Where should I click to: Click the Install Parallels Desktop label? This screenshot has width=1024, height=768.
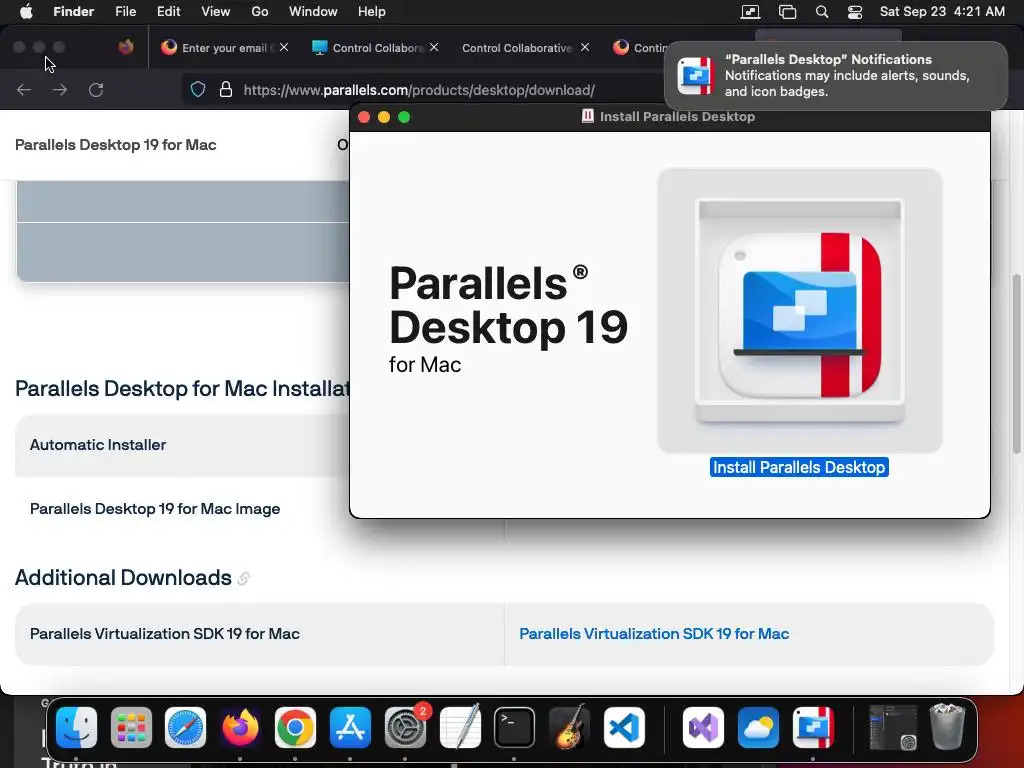pyautogui.click(x=799, y=468)
